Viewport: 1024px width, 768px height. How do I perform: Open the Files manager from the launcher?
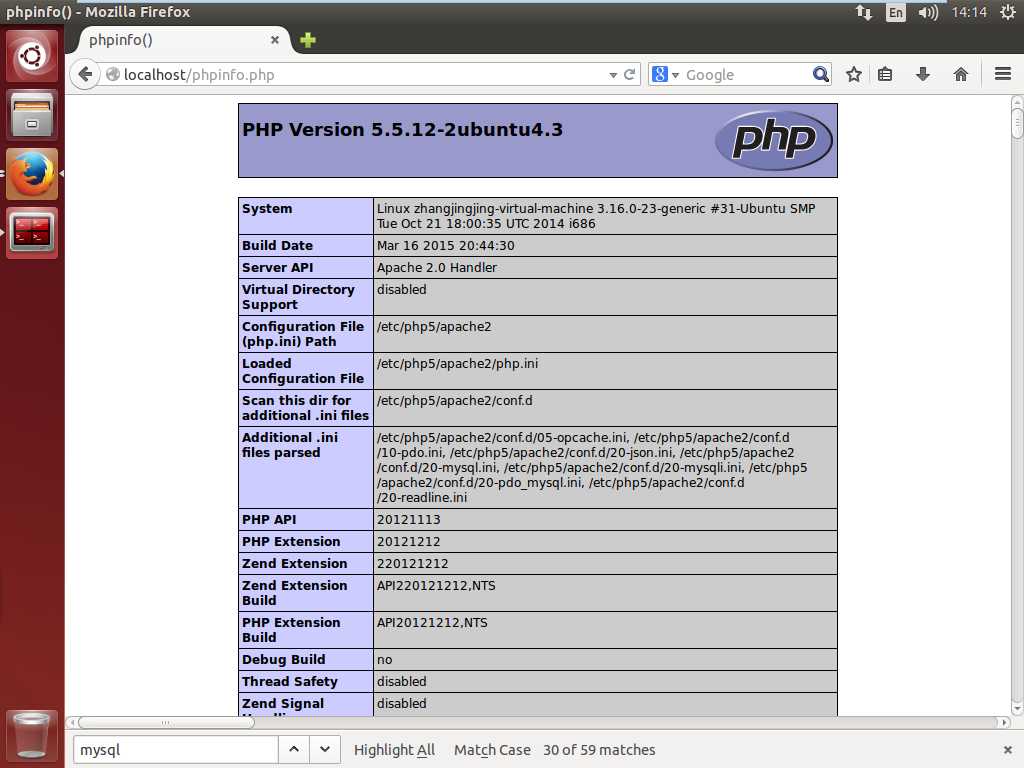tap(32, 114)
